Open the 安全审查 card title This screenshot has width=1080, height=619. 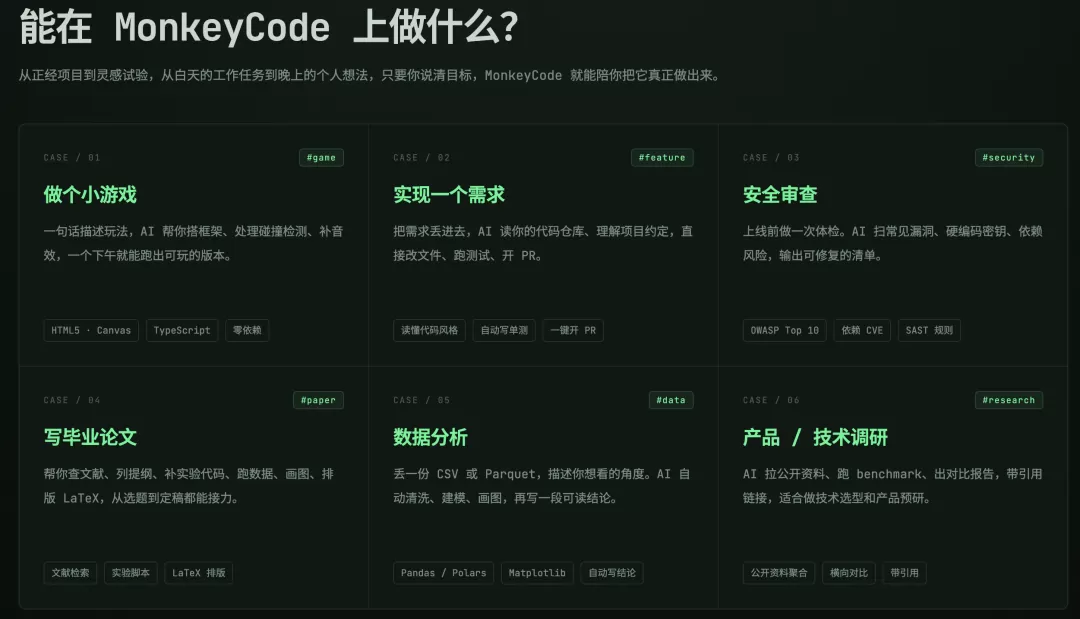click(x=780, y=195)
